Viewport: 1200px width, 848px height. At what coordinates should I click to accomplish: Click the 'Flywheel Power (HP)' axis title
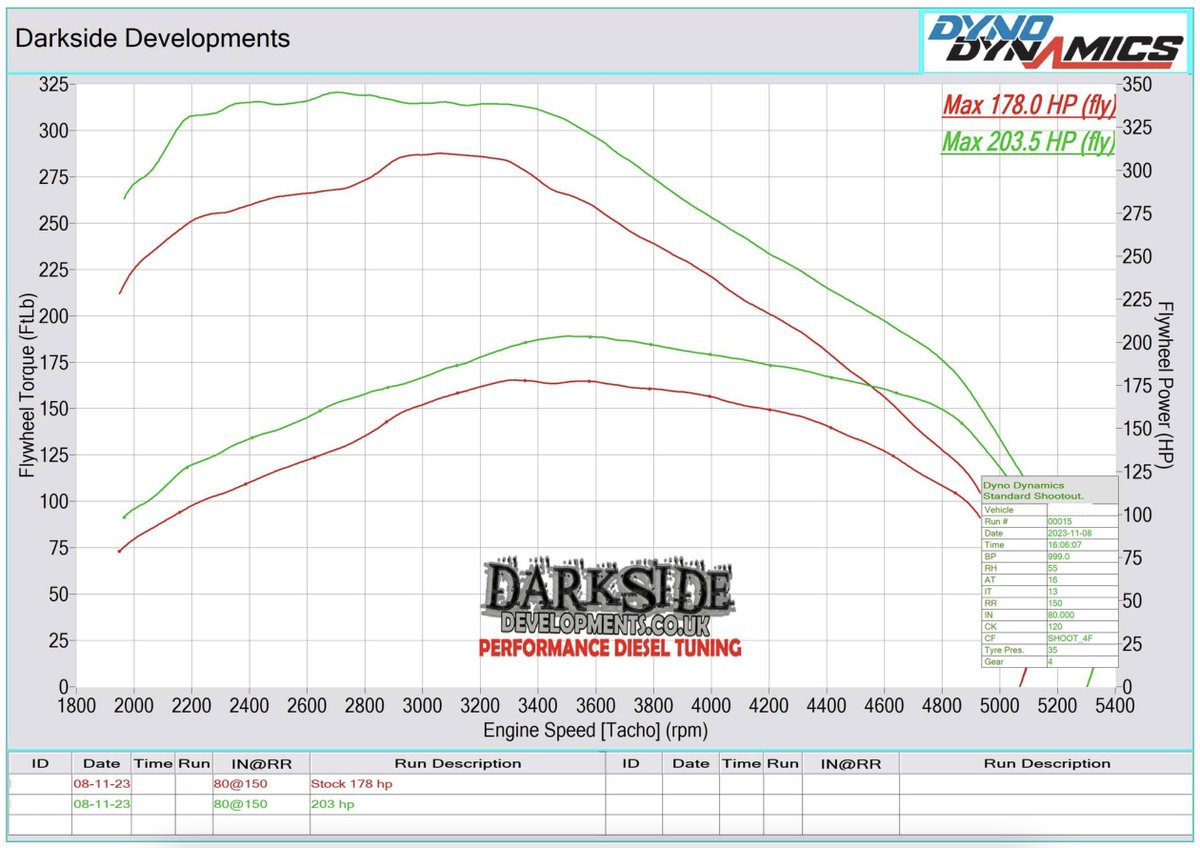click(1165, 385)
